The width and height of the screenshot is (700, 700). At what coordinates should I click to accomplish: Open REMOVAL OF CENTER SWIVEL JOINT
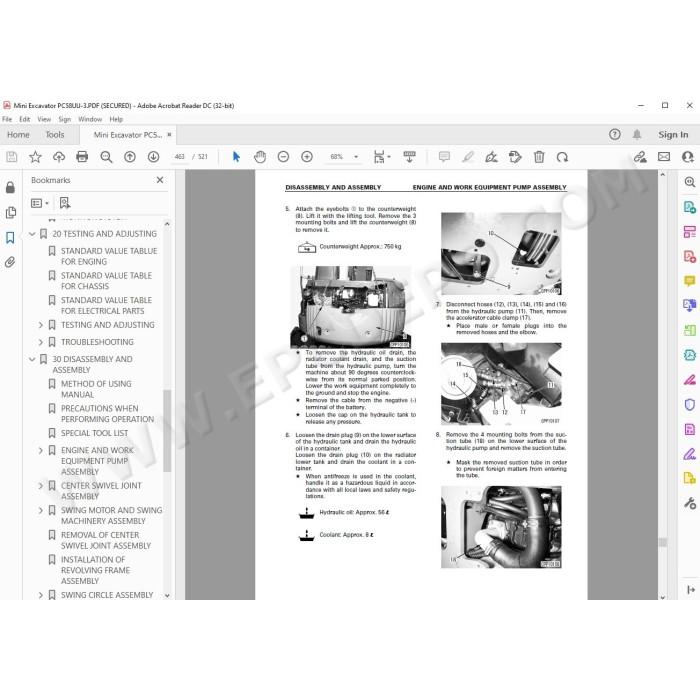tap(106, 540)
